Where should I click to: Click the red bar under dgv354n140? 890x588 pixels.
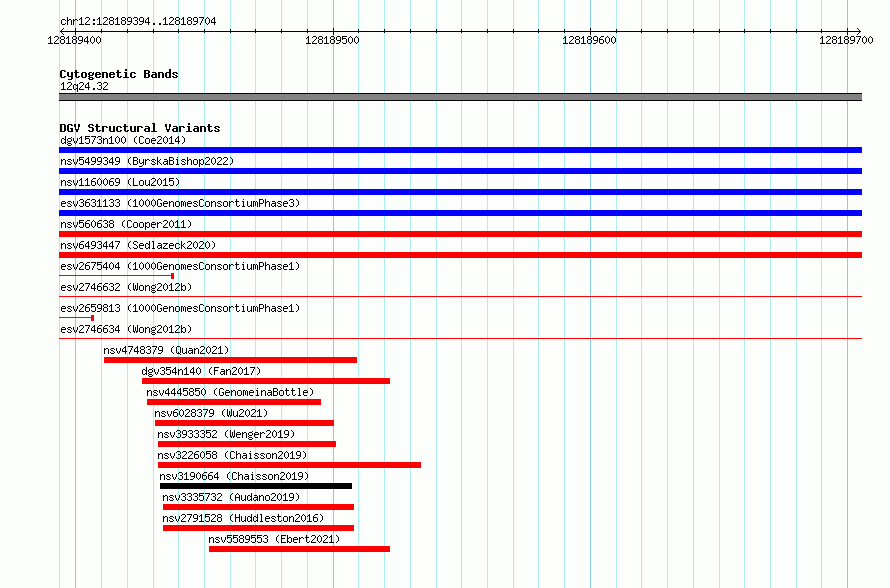coord(266,381)
